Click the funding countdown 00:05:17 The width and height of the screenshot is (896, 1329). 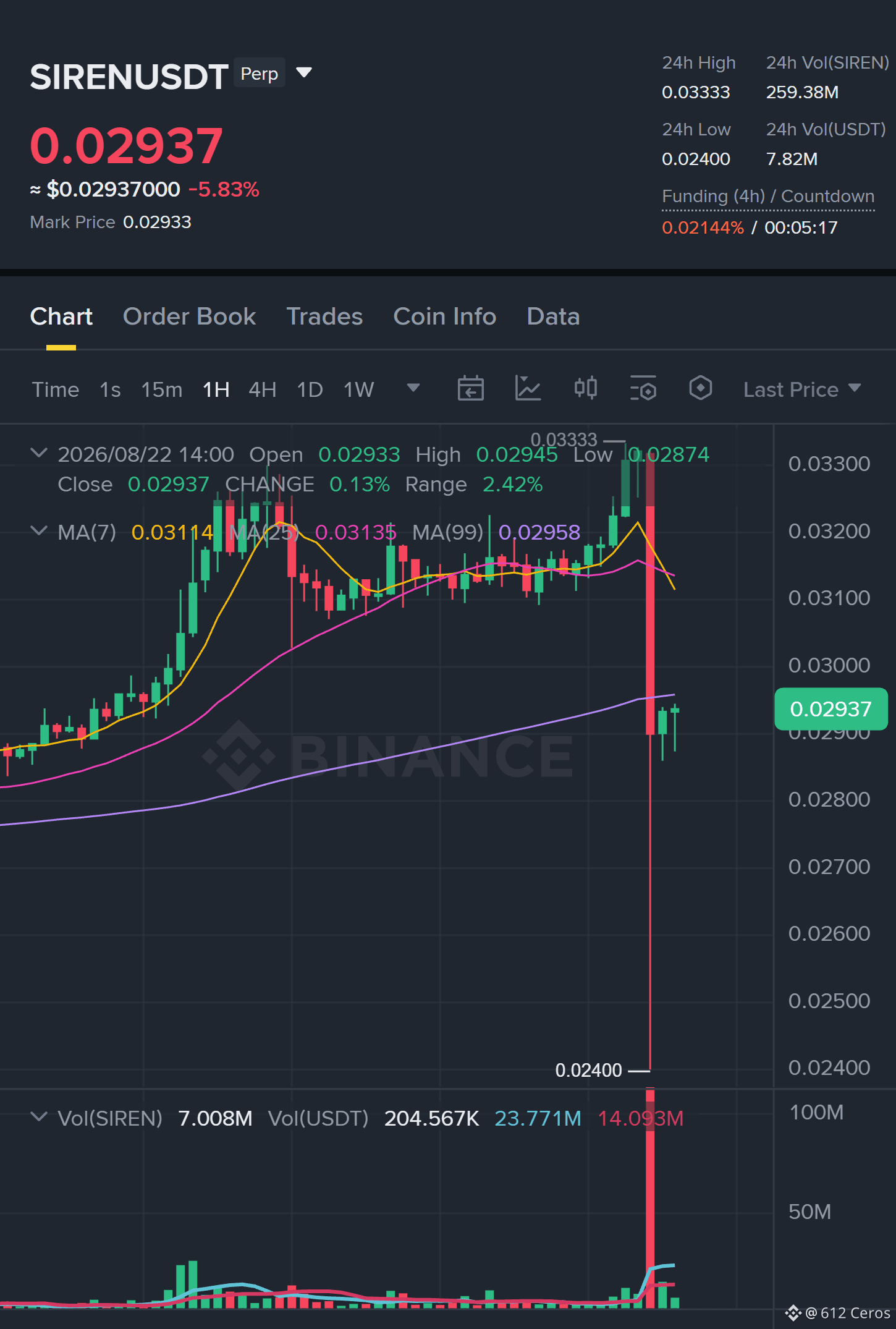(x=801, y=227)
